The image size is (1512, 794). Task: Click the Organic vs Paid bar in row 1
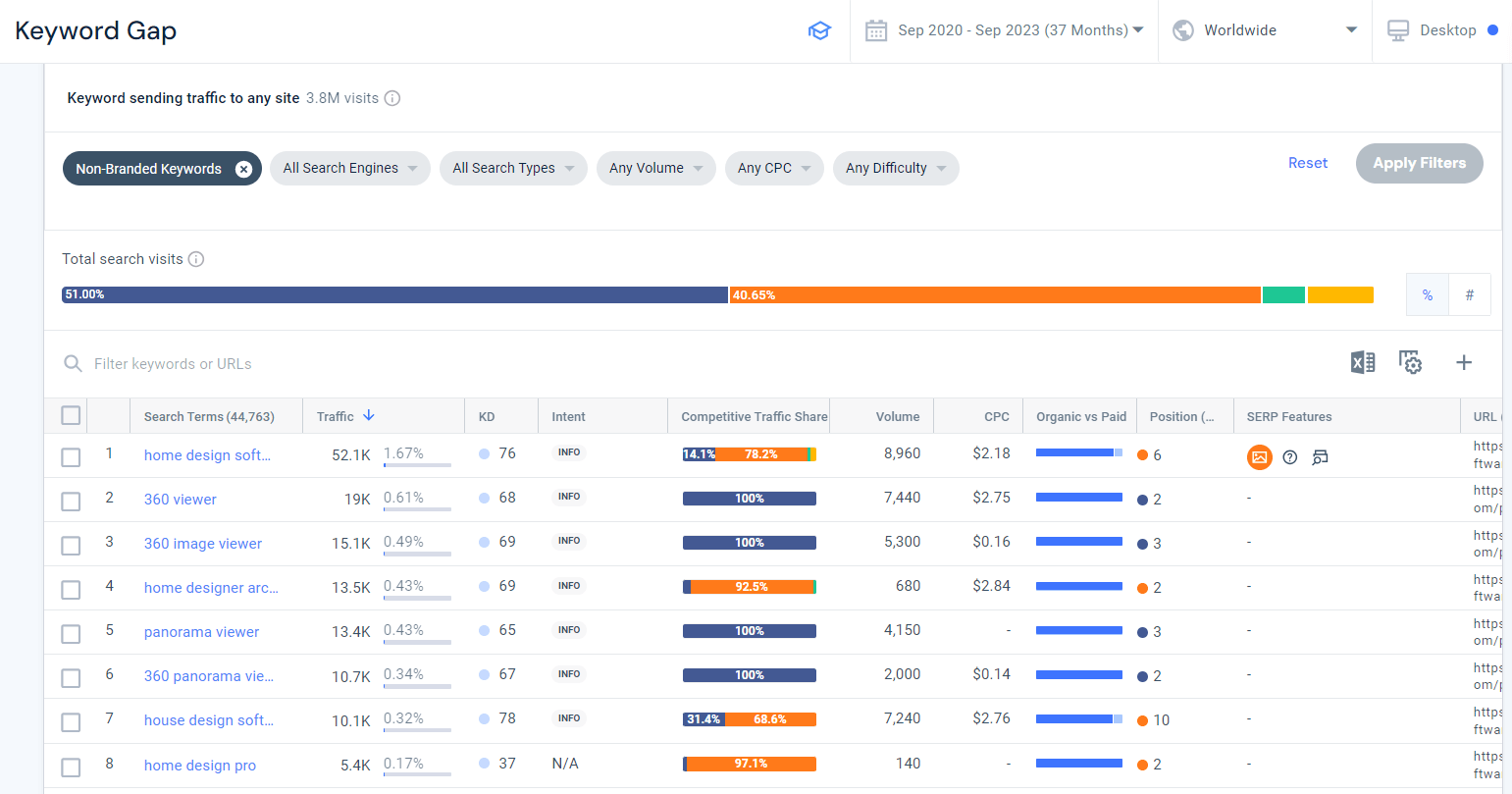pos(1079,452)
